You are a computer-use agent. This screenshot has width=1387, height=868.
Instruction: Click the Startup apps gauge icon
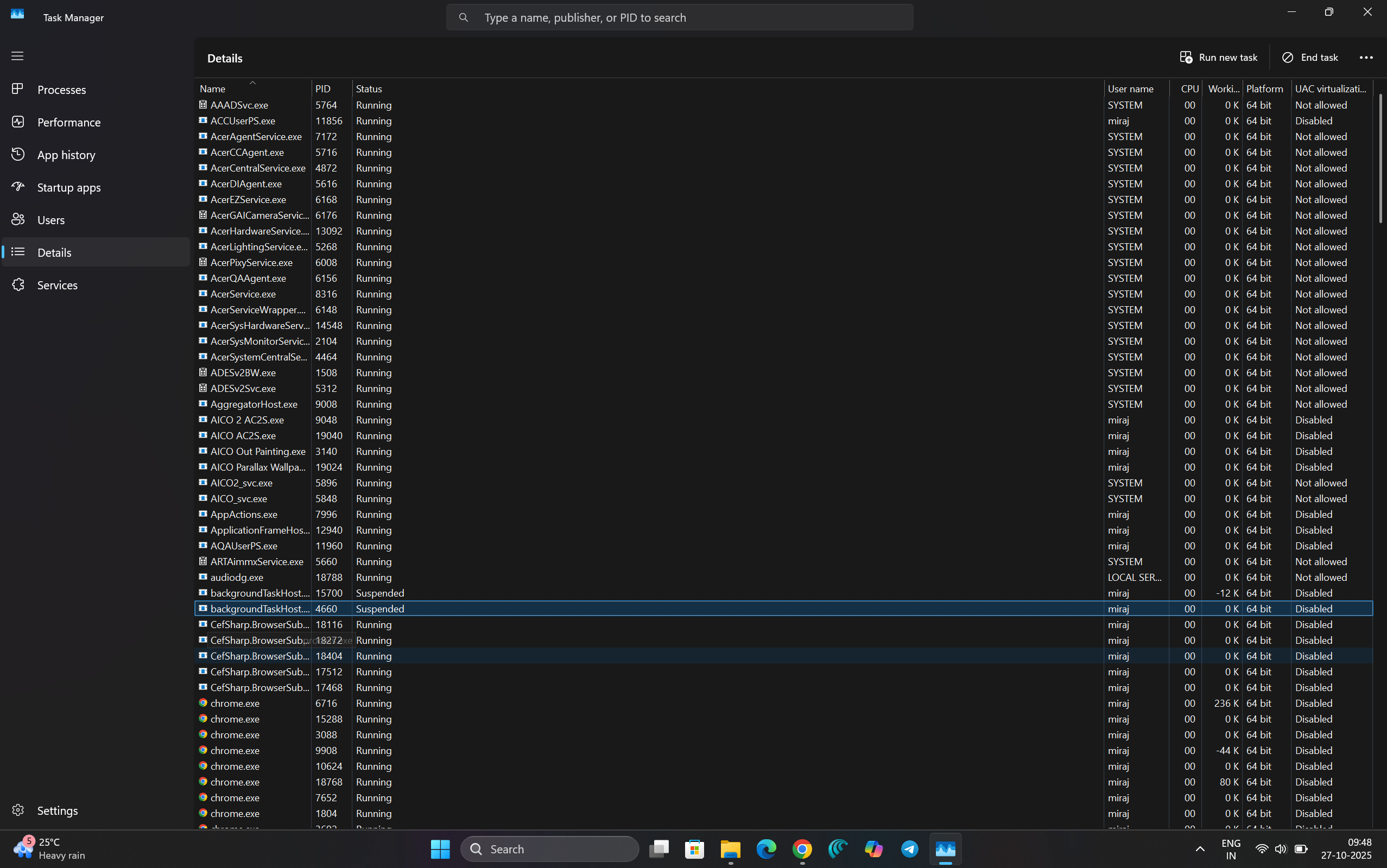click(x=18, y=187)
